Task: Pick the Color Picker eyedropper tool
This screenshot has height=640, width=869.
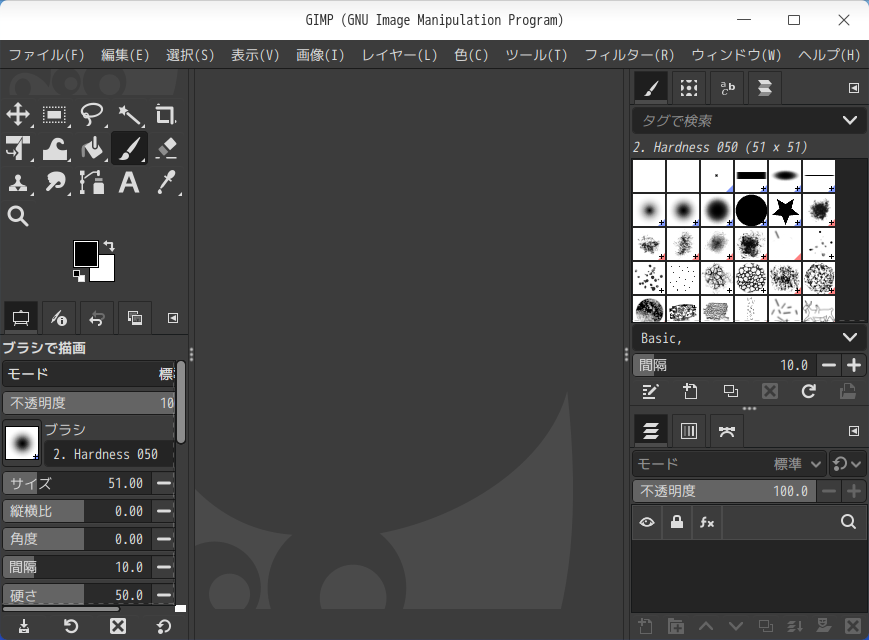Action: (165, 182)
